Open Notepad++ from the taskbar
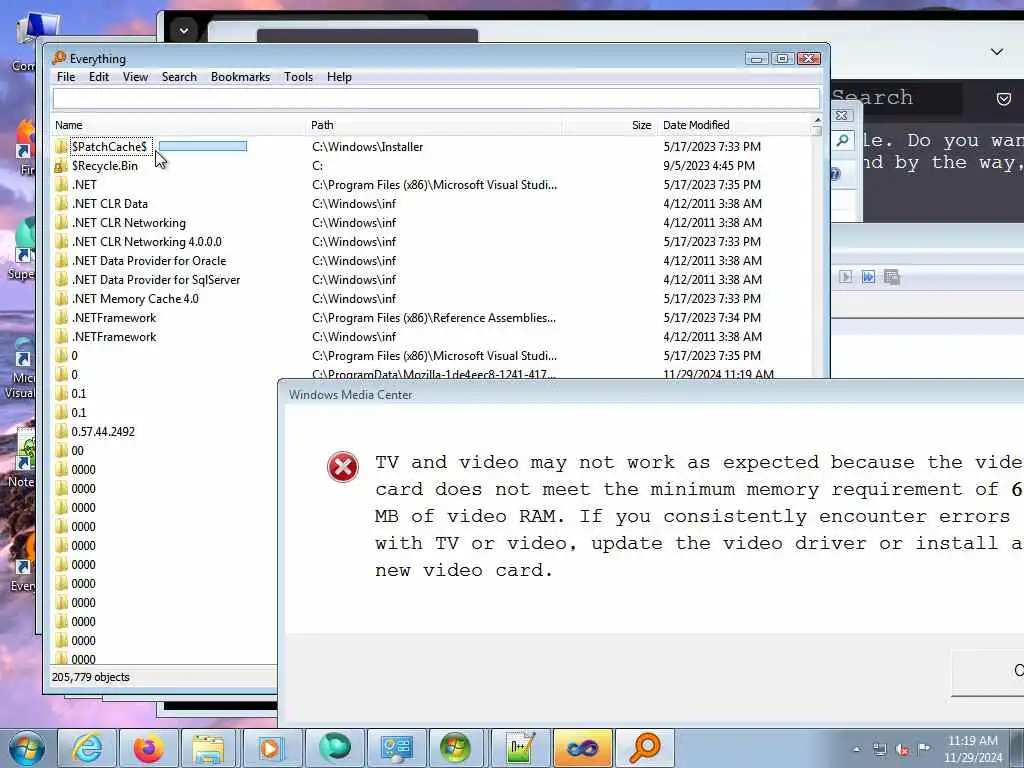This screenshot has width=1024, height=768. (x=520, y=748)
